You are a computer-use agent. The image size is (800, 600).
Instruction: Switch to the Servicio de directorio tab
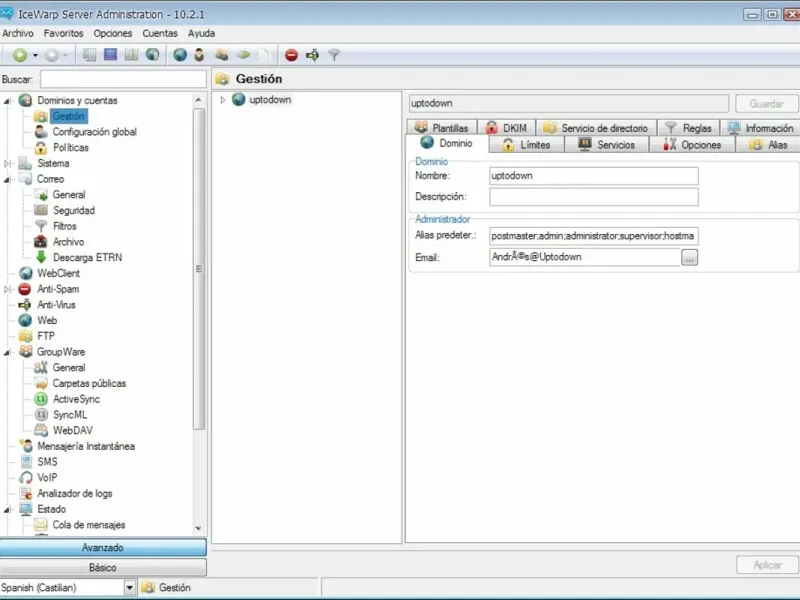point(596,128)
